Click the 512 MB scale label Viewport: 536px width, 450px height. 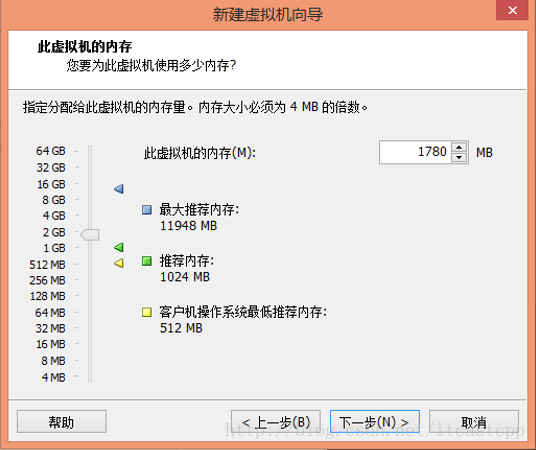pyautogui.click(x=47, y=265)
